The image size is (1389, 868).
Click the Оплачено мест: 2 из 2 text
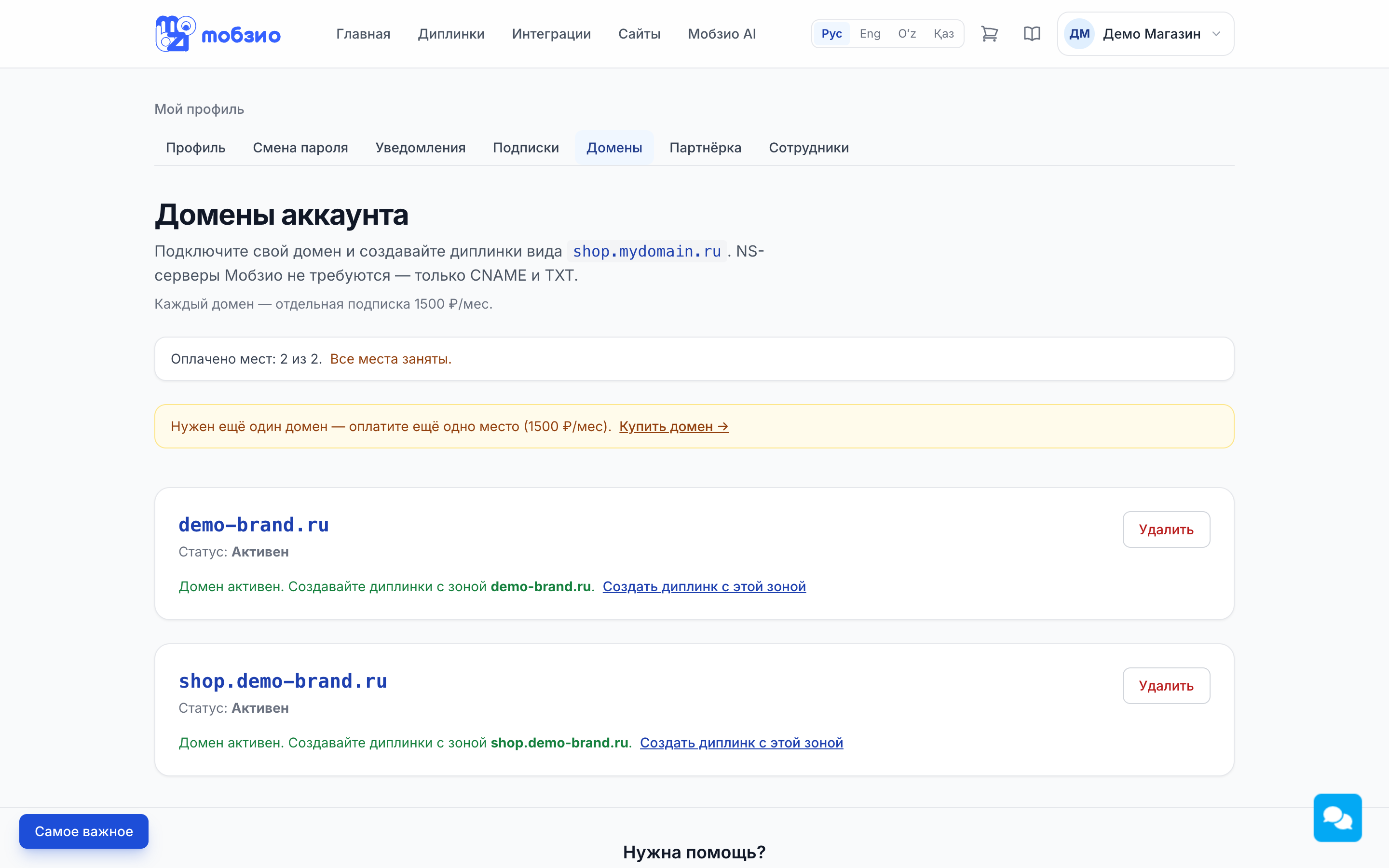tap(246, 359)
